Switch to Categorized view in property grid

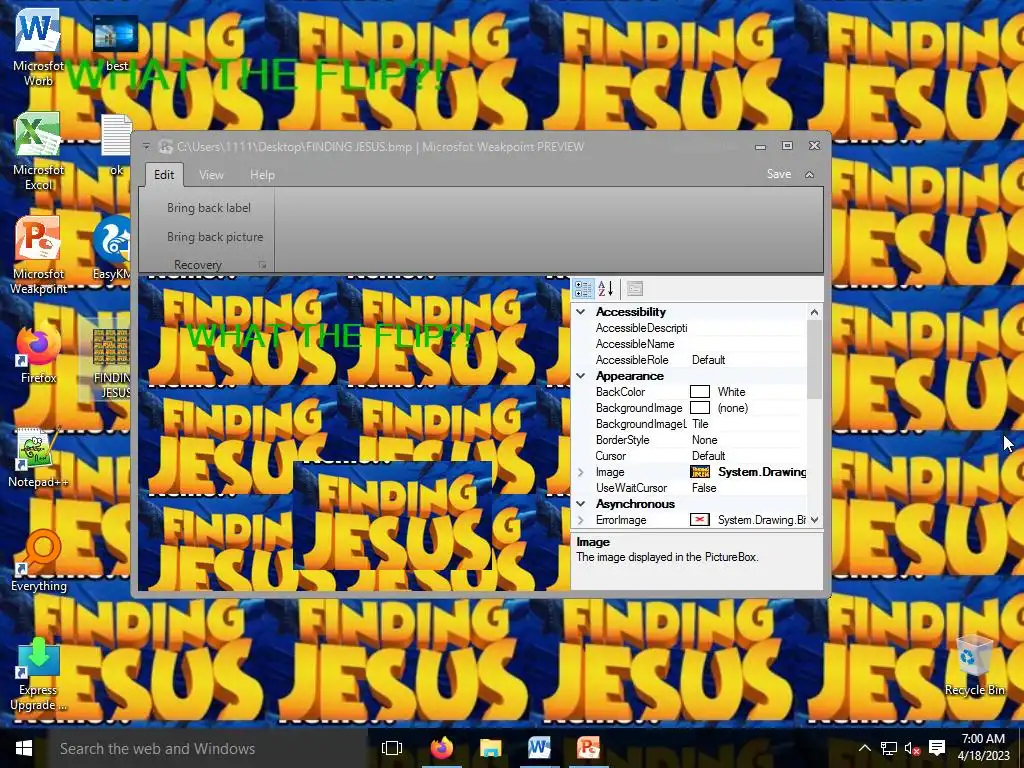click(583, 289)
